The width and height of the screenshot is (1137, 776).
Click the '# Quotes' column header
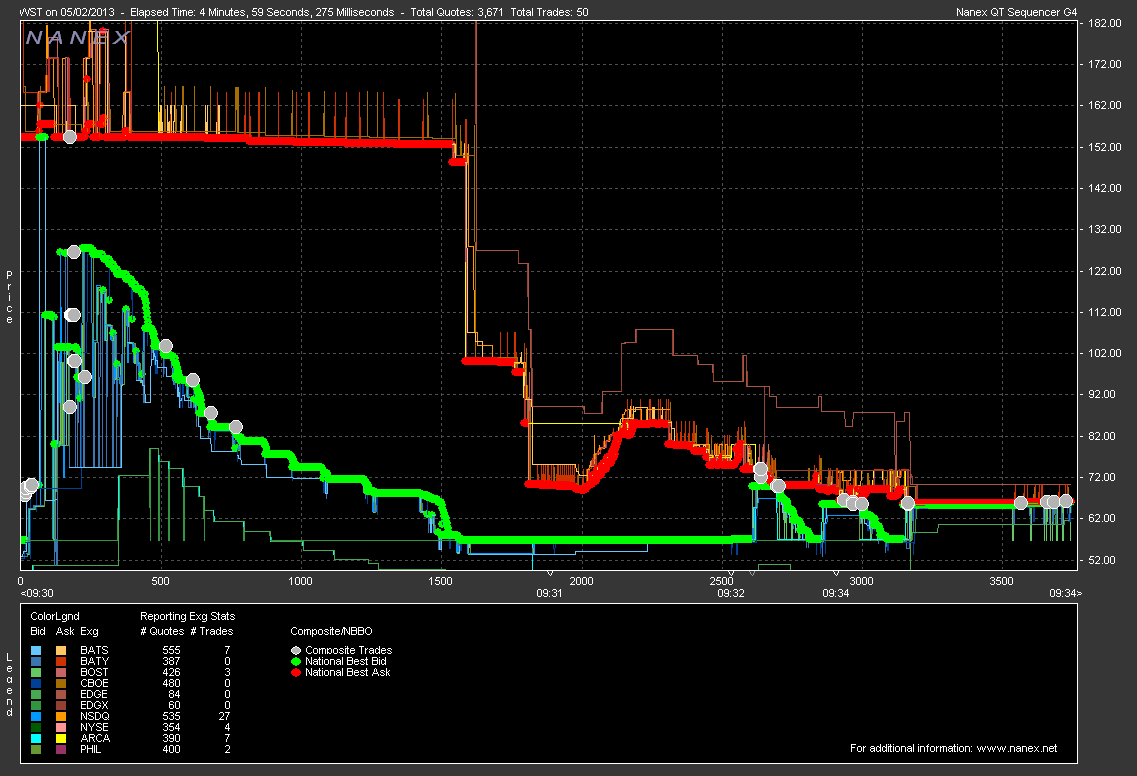(162, 632)
